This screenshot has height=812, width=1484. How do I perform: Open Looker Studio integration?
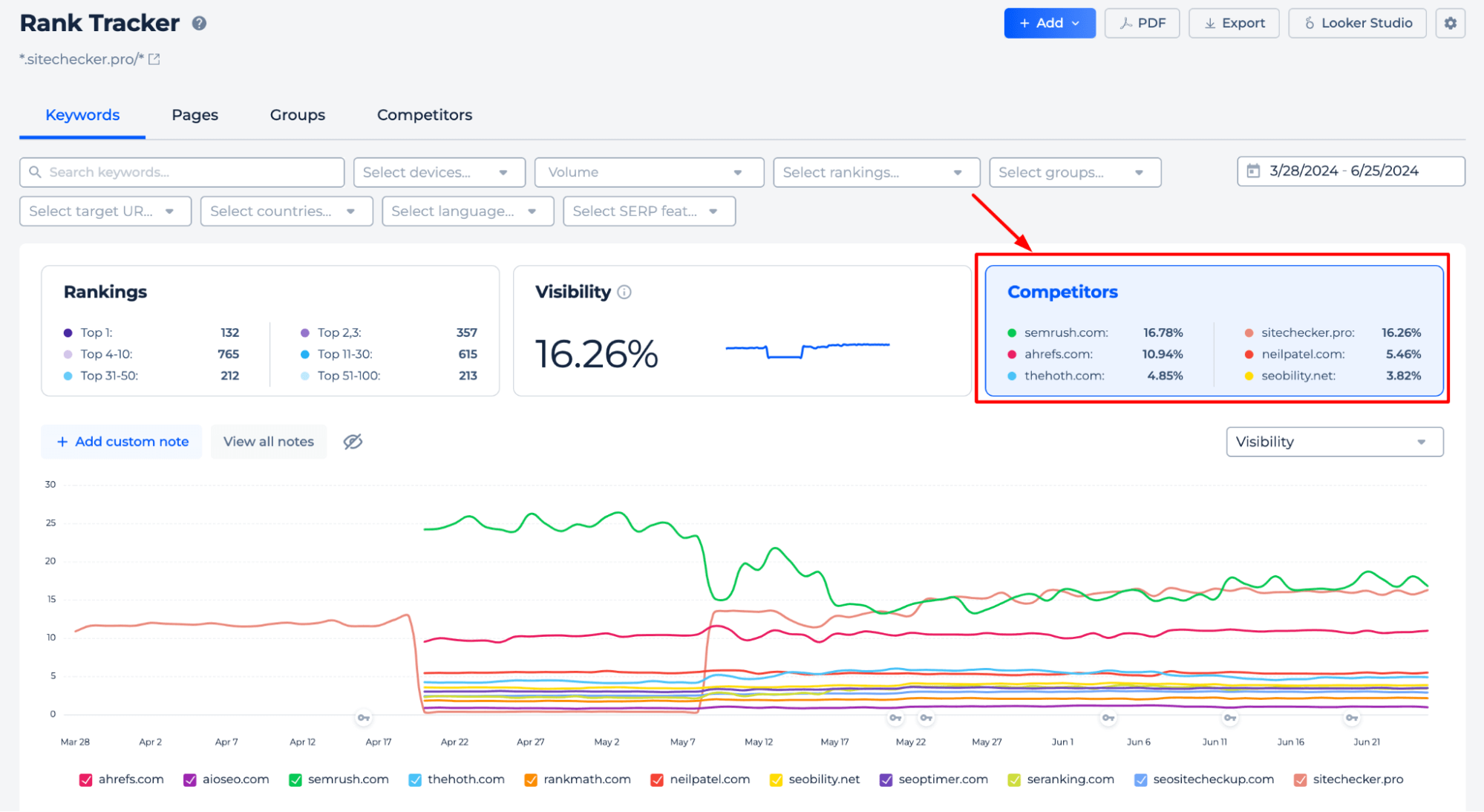coord(1358,23)
